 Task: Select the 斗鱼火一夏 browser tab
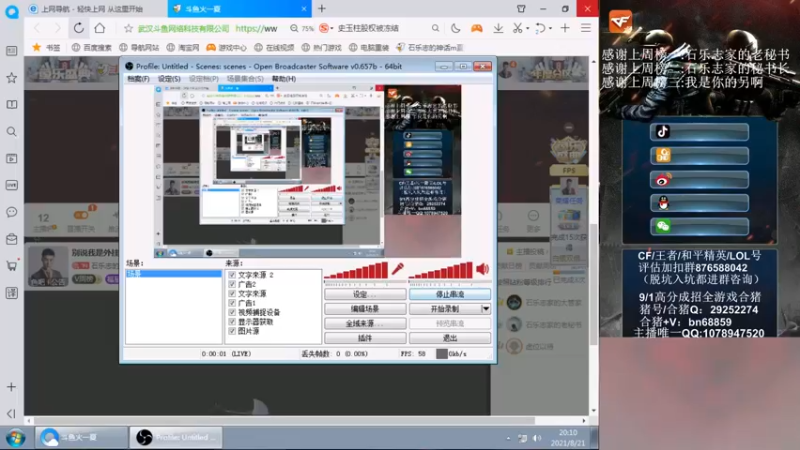coord(239,9)
